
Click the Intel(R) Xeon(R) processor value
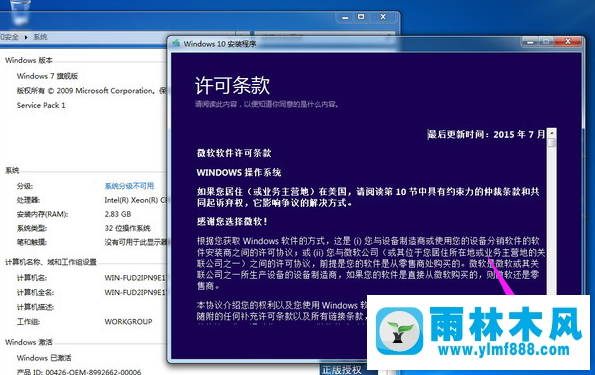(x=136, y=200)
